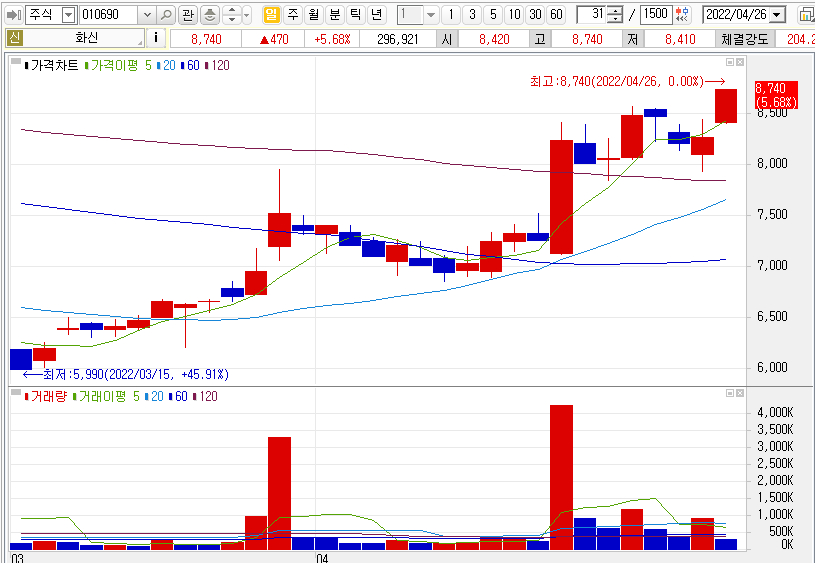Open the 주식 market type dropdown
The width and height of the screenshot is (815, 563).
click(69, 15)
